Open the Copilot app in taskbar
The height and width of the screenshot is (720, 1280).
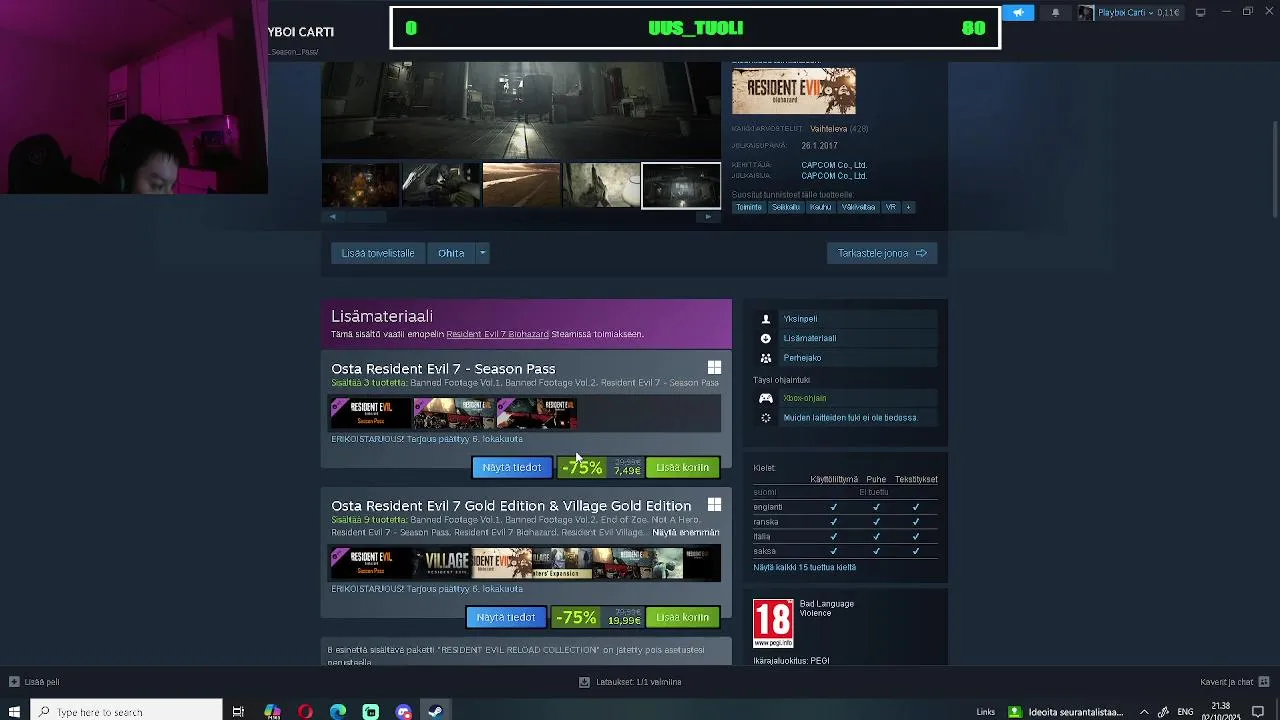[x=272, y=712]
